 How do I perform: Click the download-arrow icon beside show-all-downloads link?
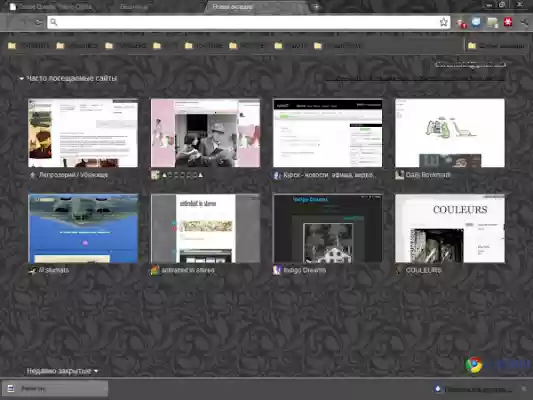pyautogui.click(x=437, y=388)
